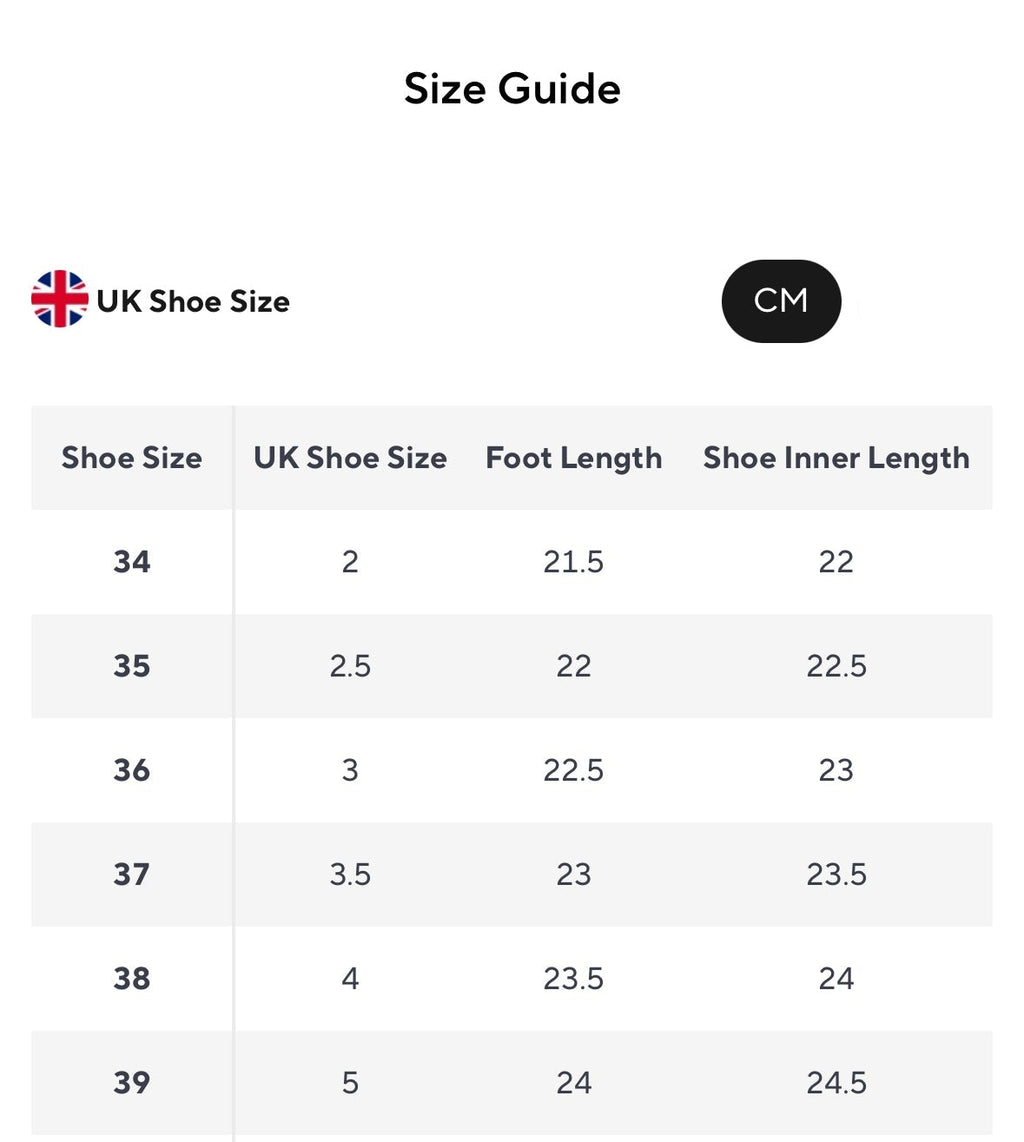The width and height of the screenshot is (1024, 1142).
Task: Select the CM unit button
Action: [x=782, y=301]
